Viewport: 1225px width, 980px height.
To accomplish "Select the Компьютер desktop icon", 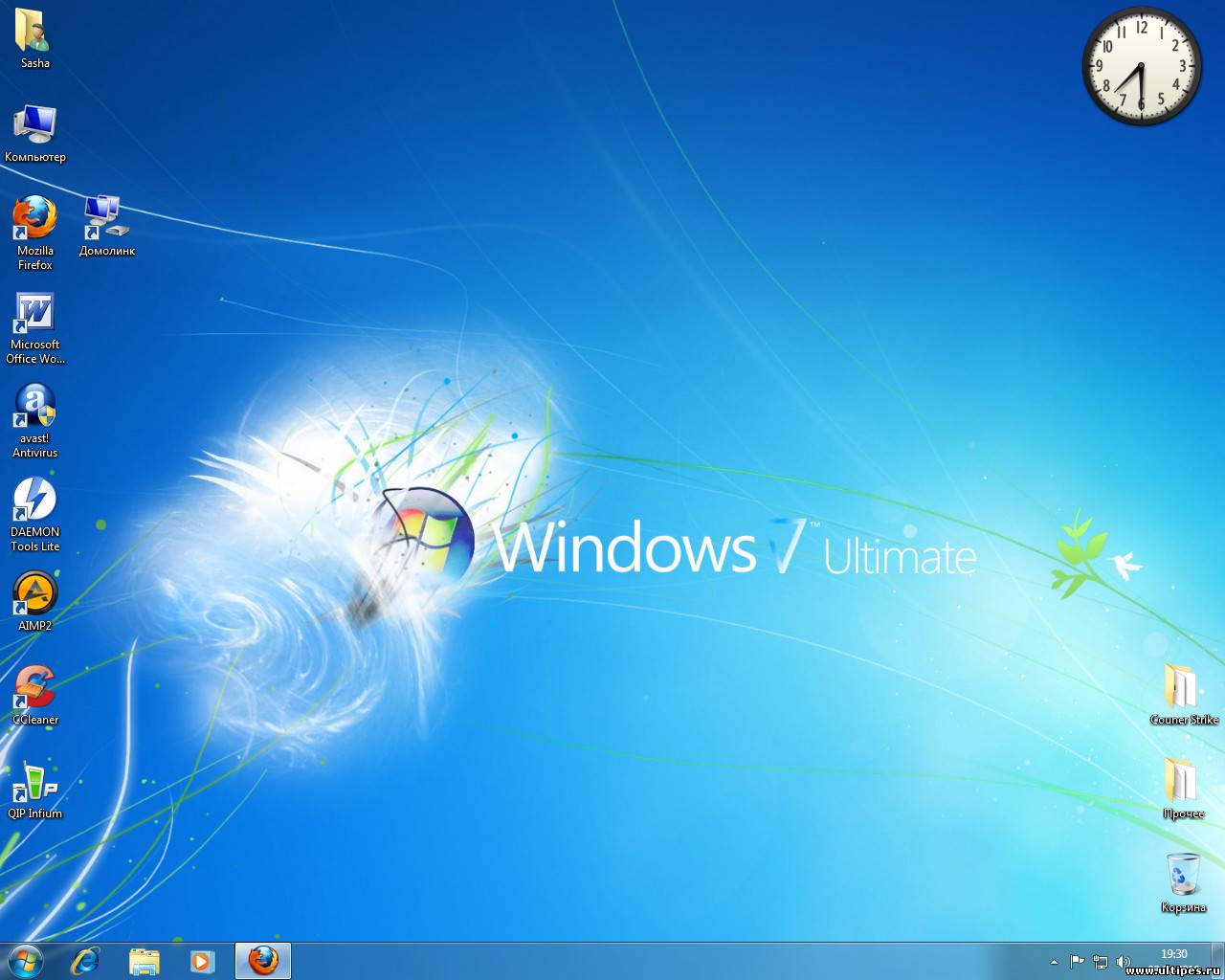I will (x=34, y=125).
